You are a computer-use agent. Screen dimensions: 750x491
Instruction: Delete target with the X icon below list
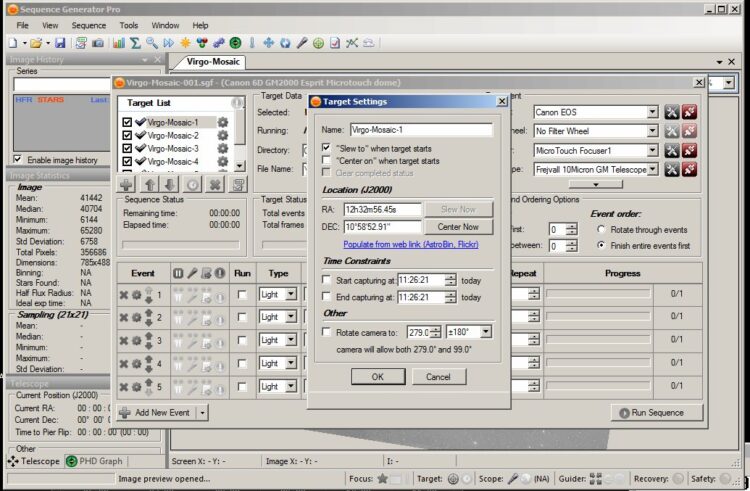click(x=215, y=184)
